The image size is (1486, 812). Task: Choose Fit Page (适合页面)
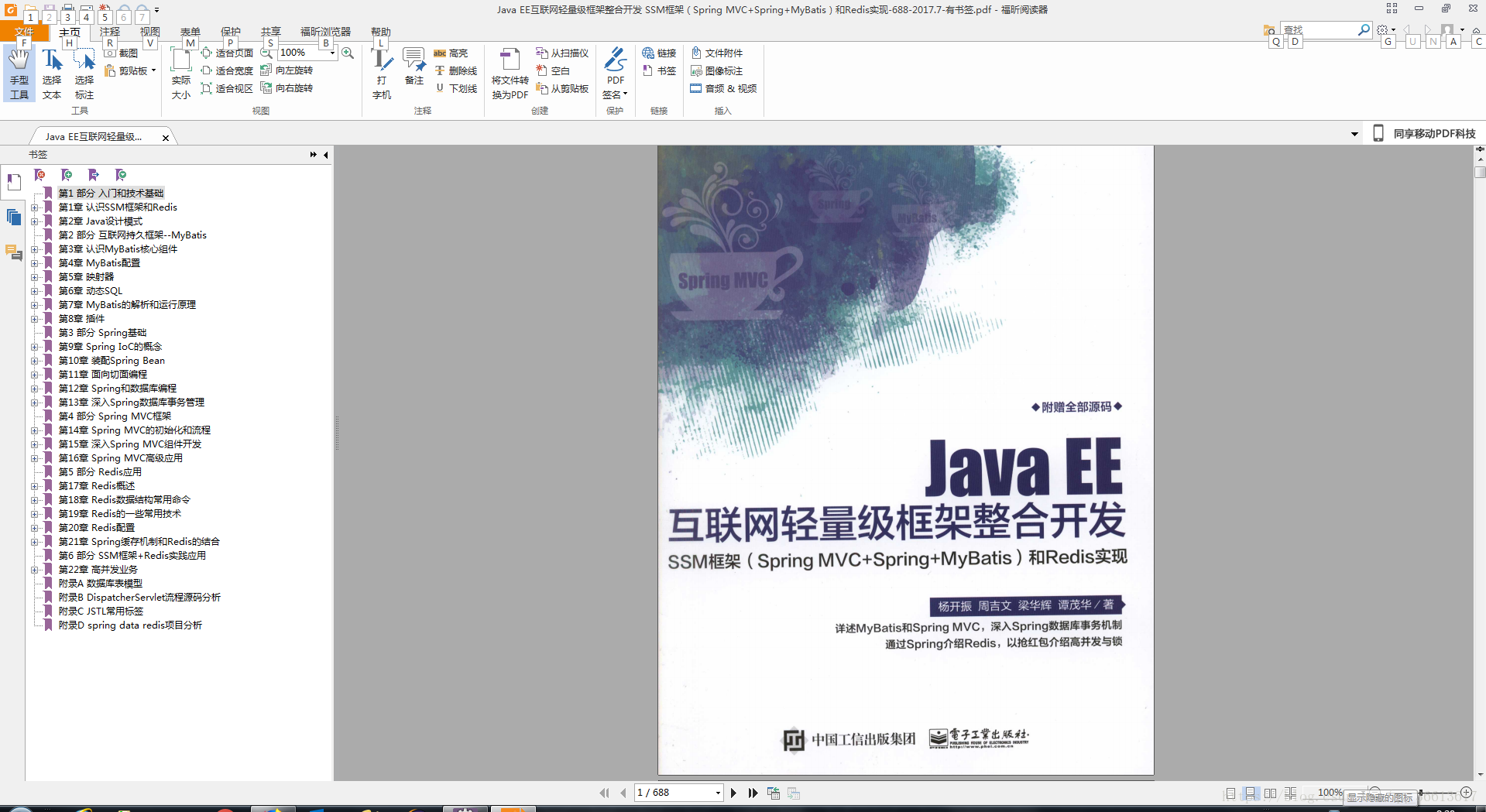227,53
